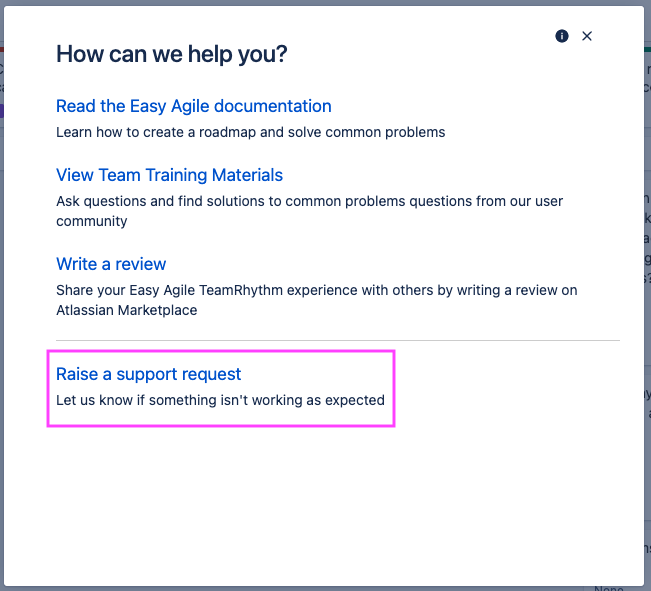Close the help dialog with the X icon
651x591 pixels.
[x=587, y=36]
